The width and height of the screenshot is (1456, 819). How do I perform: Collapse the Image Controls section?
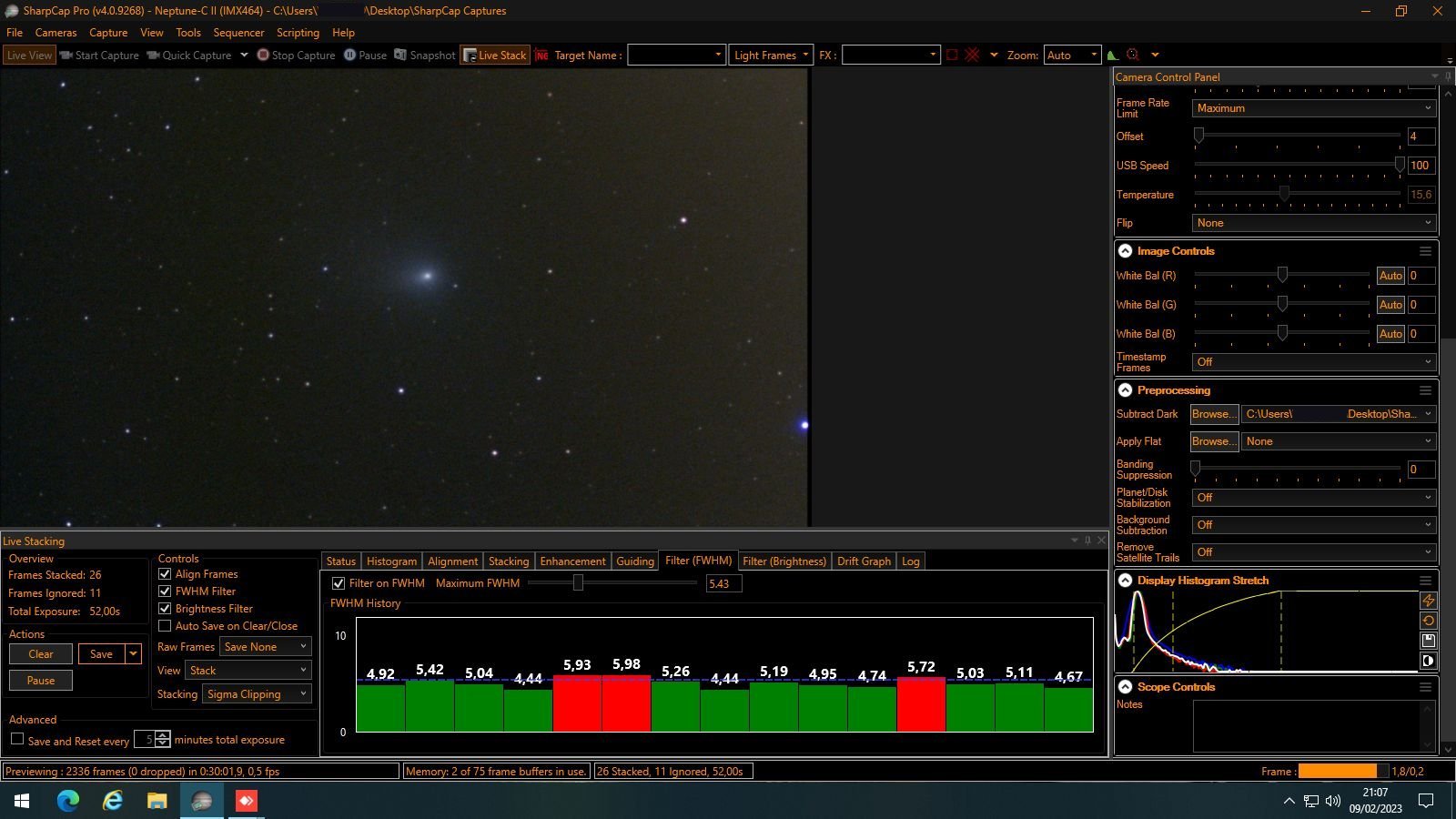pos(1126,251)
